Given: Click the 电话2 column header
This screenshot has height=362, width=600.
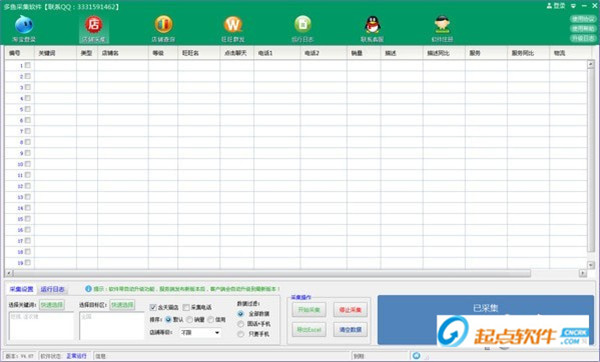Looking at the screenshot, I should coord(324,53).
